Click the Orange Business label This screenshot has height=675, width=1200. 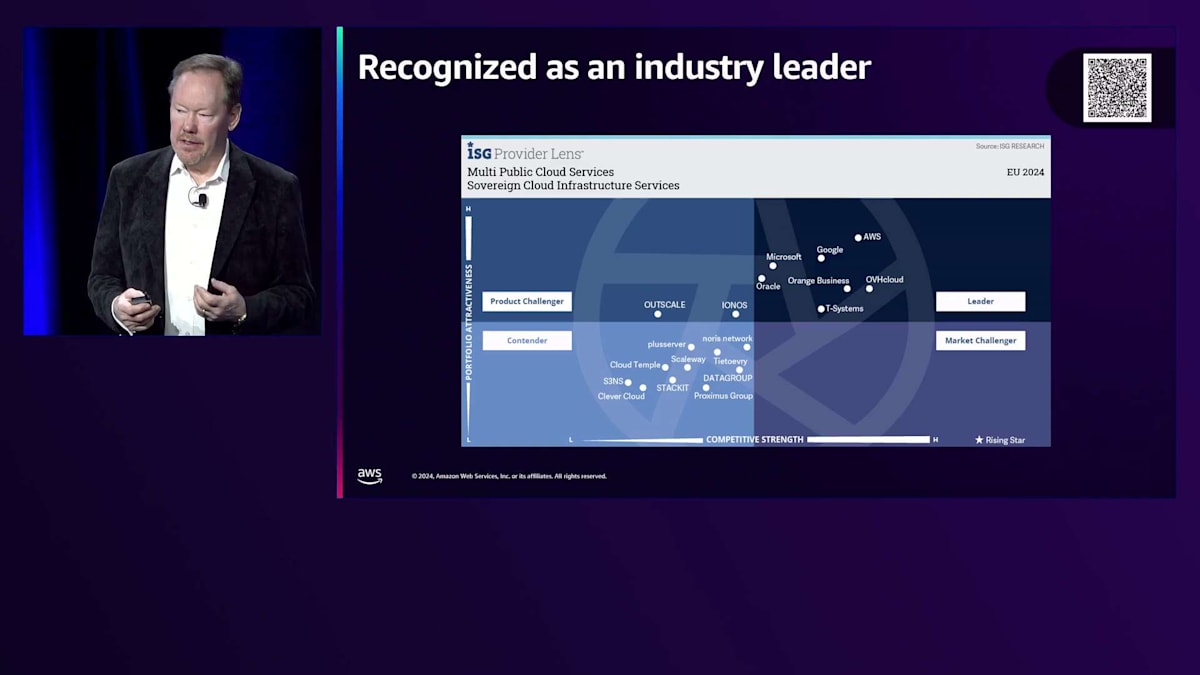(818, 281)
